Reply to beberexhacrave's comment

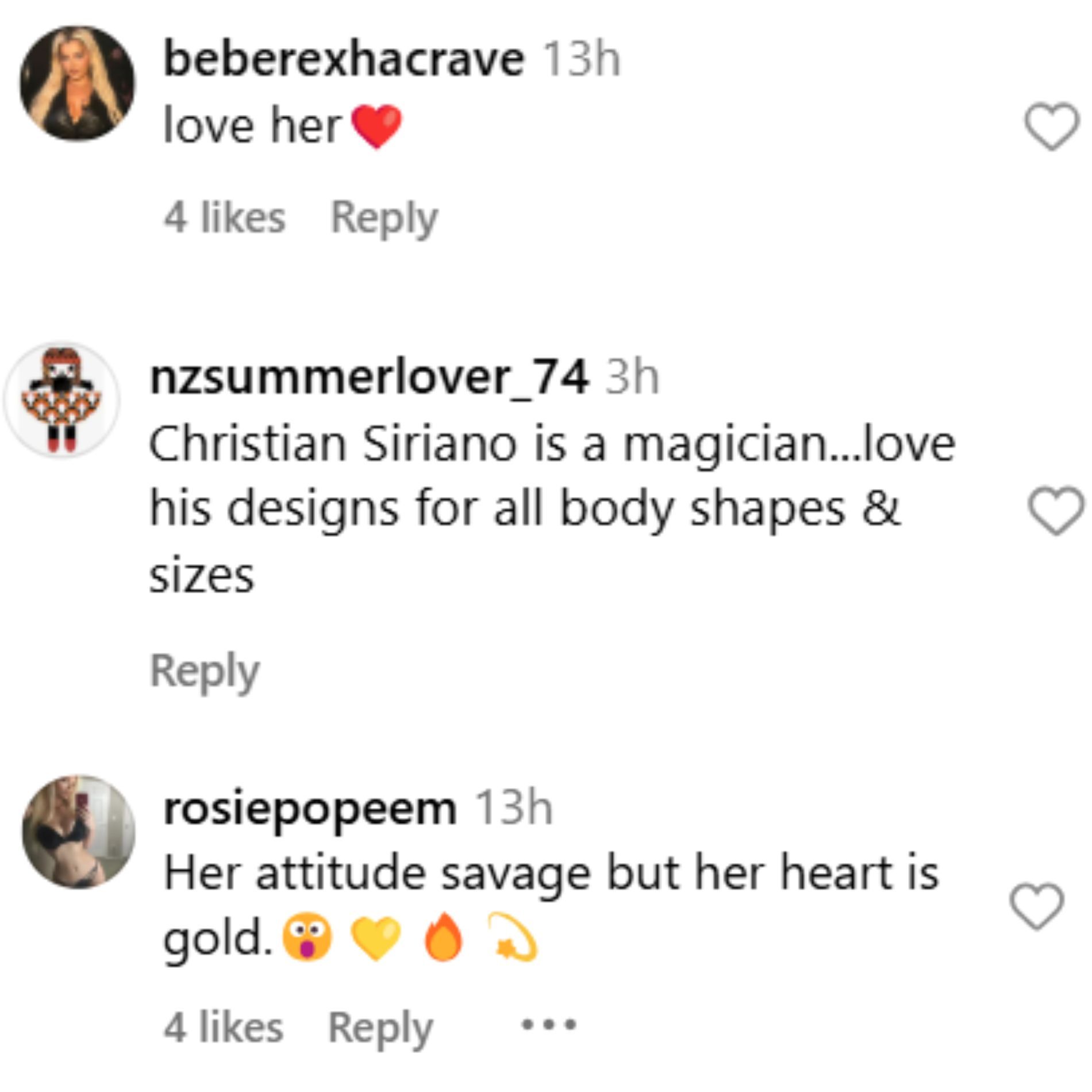point(384,218)
